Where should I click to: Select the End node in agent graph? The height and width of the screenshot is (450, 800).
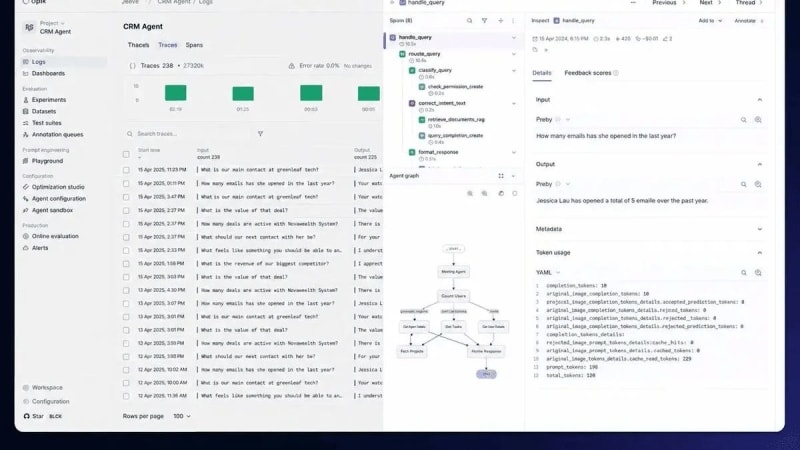tap(486, 374)
